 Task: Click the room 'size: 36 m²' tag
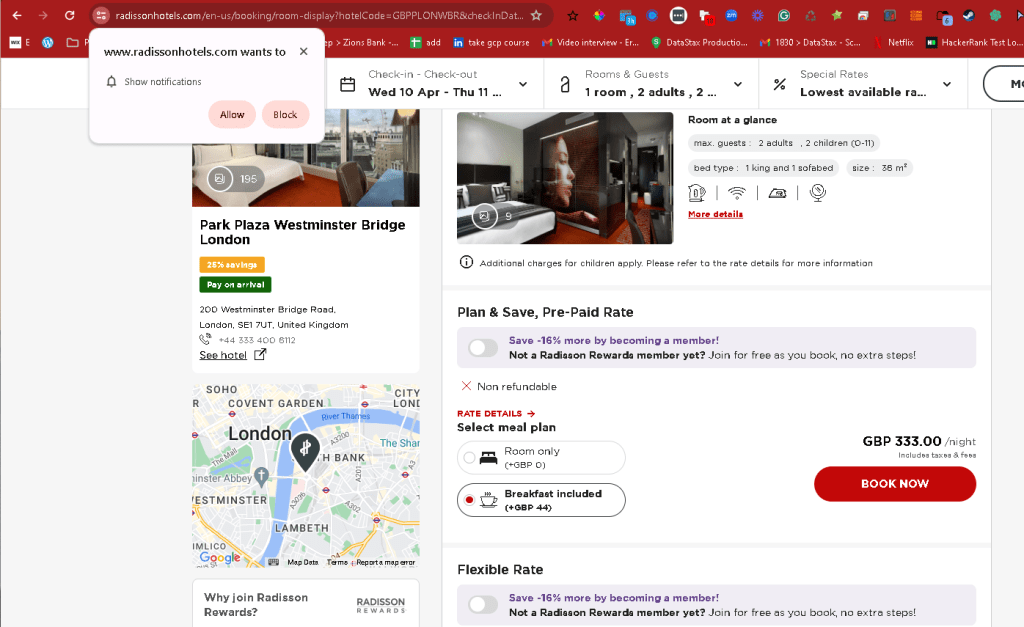click(879, 168)
